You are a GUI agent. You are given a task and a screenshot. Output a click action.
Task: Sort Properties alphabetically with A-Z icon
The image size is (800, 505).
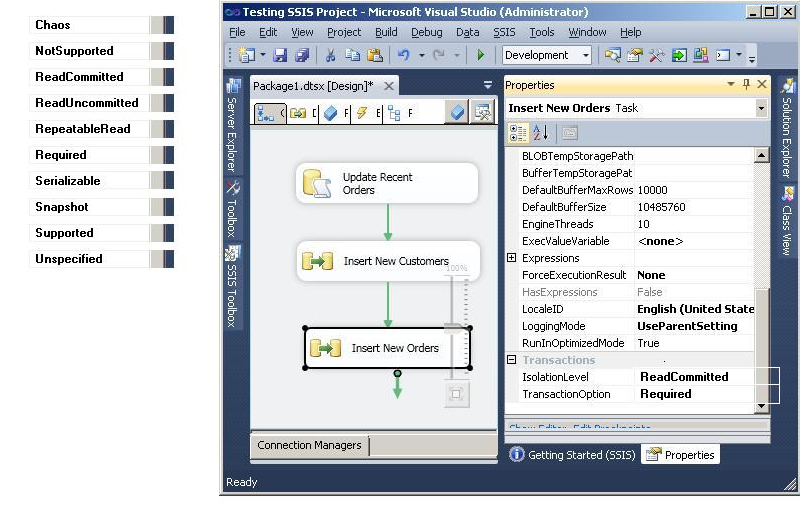(541, 134)
